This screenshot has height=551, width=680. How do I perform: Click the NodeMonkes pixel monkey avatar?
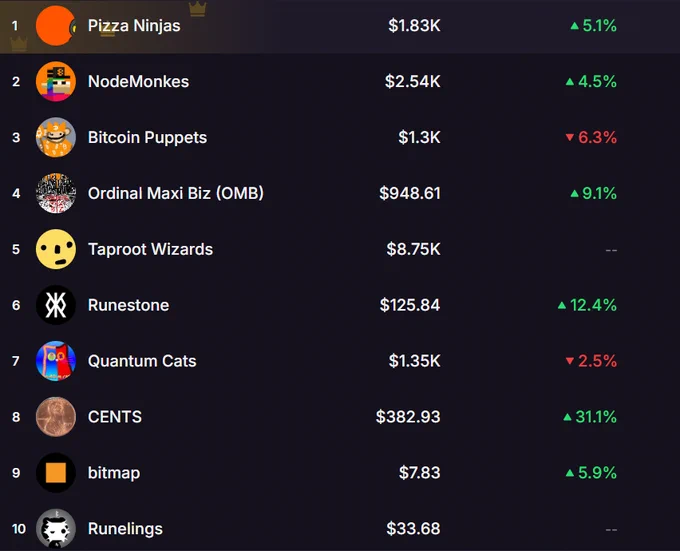click(56, 82)
